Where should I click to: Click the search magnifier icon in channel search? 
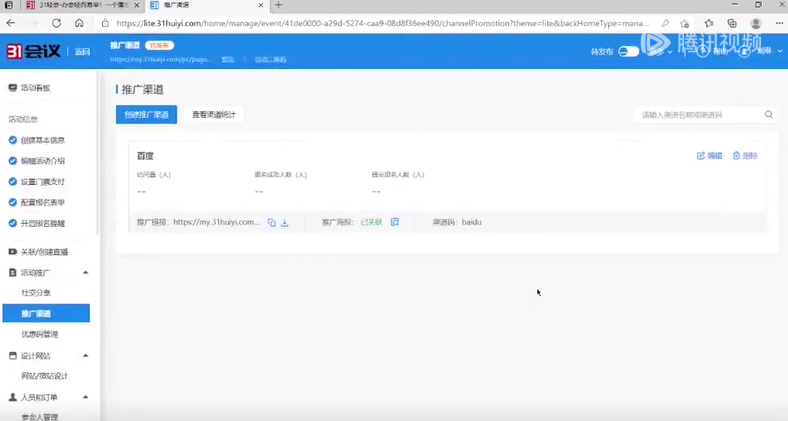pyautogui.click(x=768, y=115)
